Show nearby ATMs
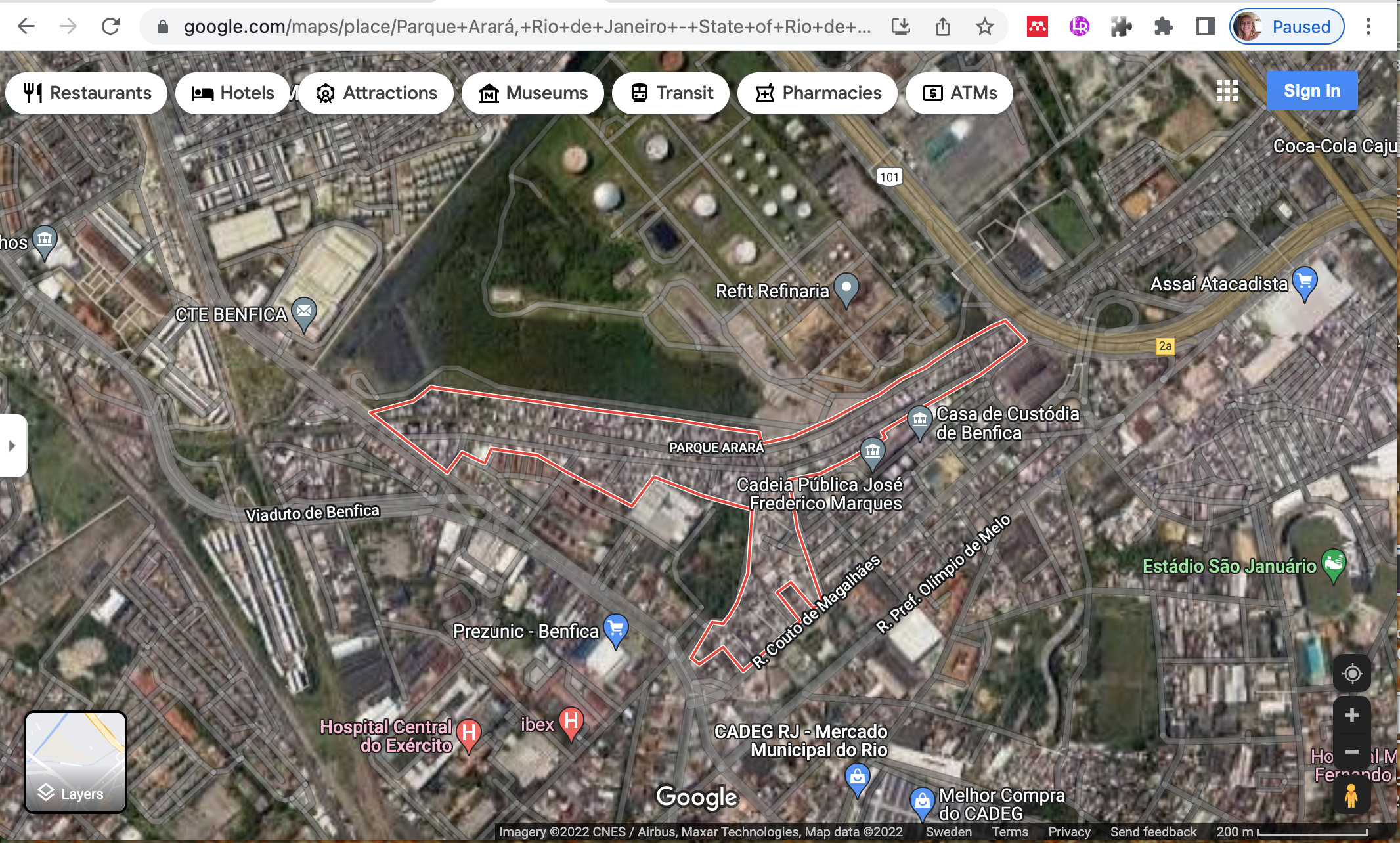Viewport: 1400px width, 843px height. tap(959, 93)
